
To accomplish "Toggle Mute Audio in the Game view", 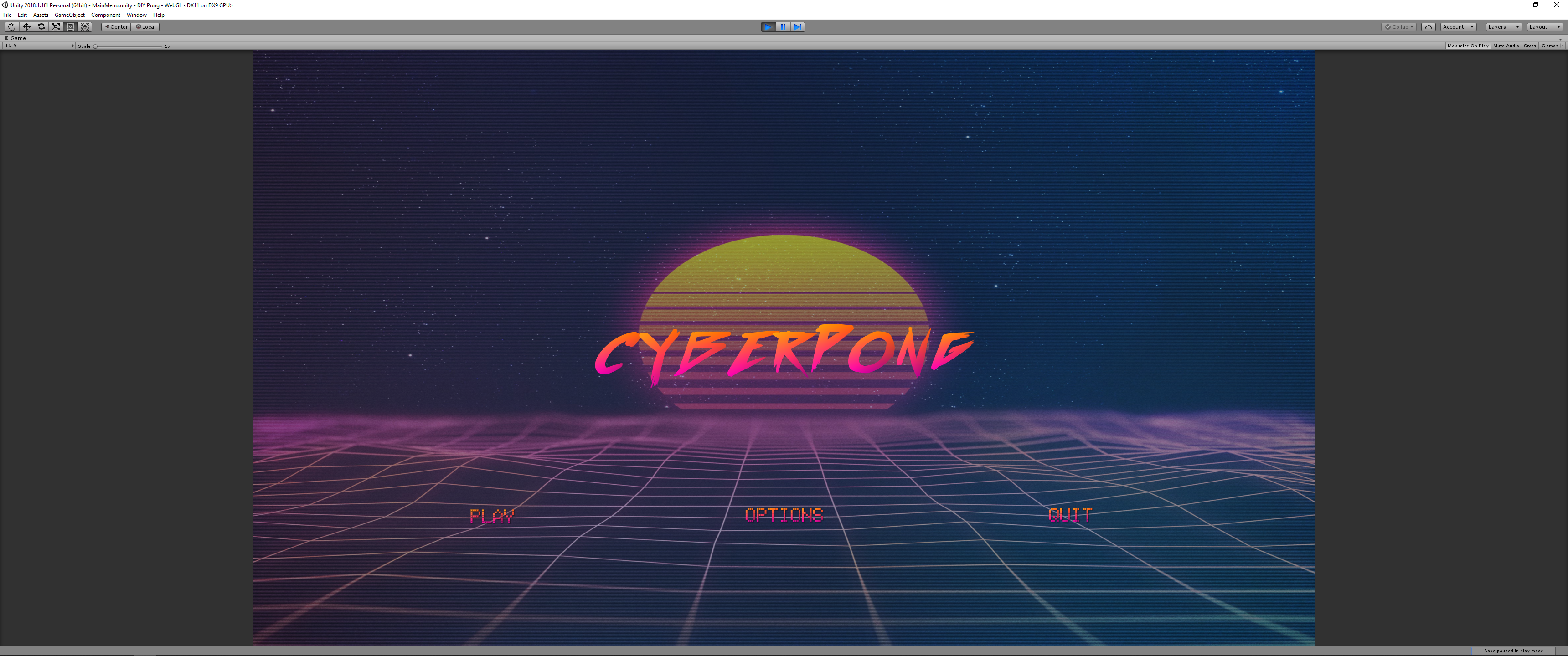I will pyautogui.click(x=1506, y=46).
